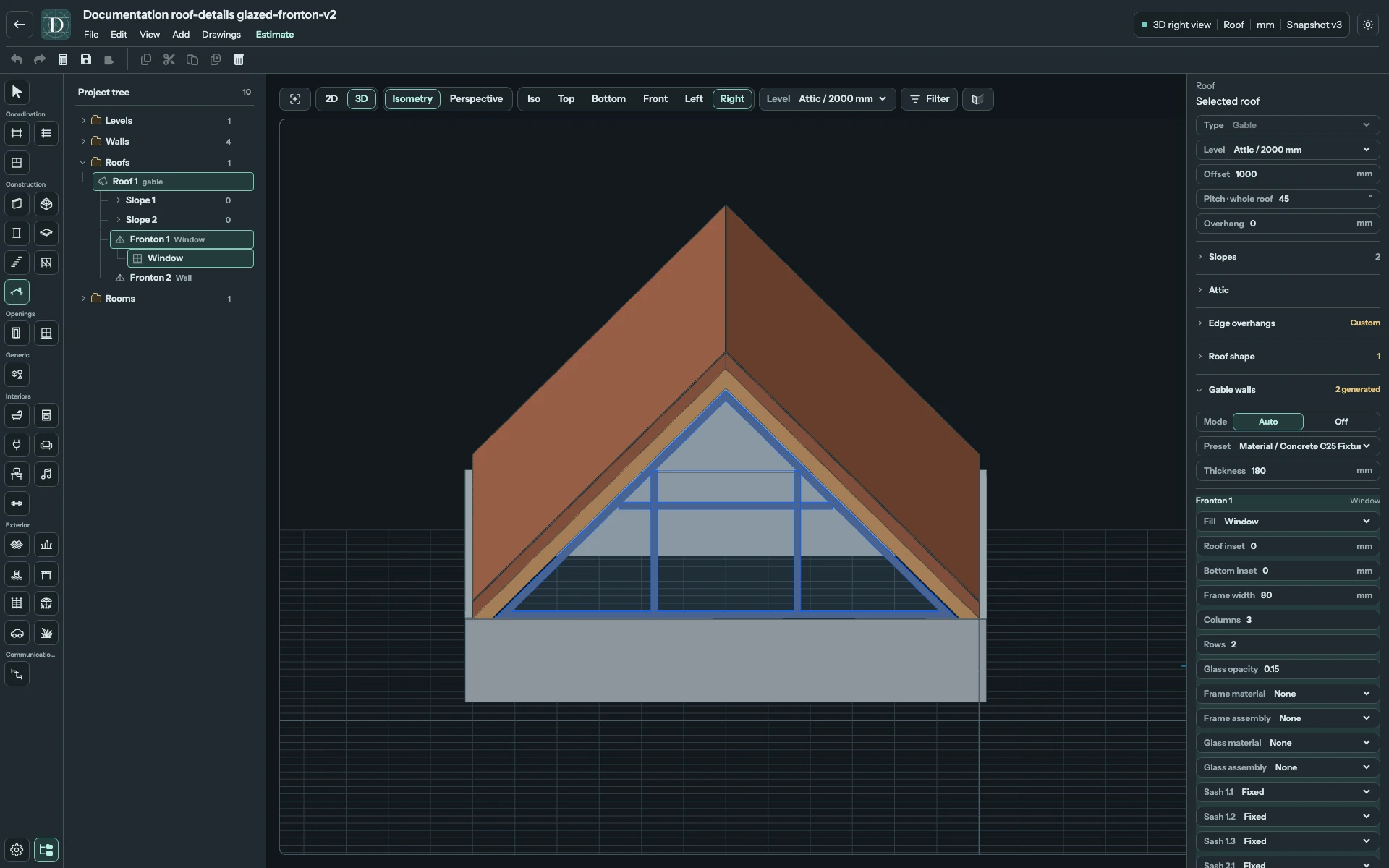
Task: Select the stairs tool
Action: pos(17,262)
